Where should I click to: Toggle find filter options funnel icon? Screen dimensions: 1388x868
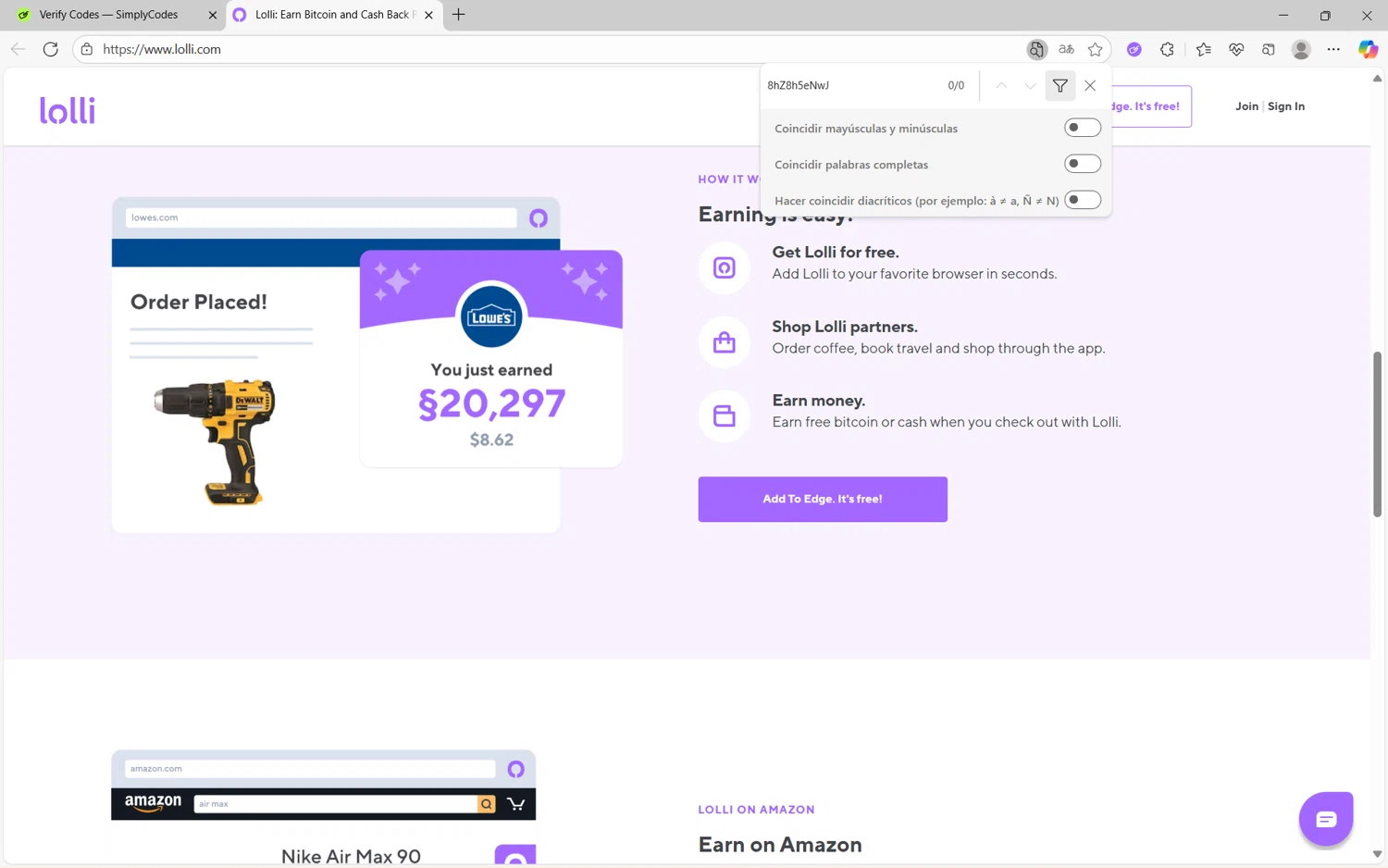click(1060, 85)
